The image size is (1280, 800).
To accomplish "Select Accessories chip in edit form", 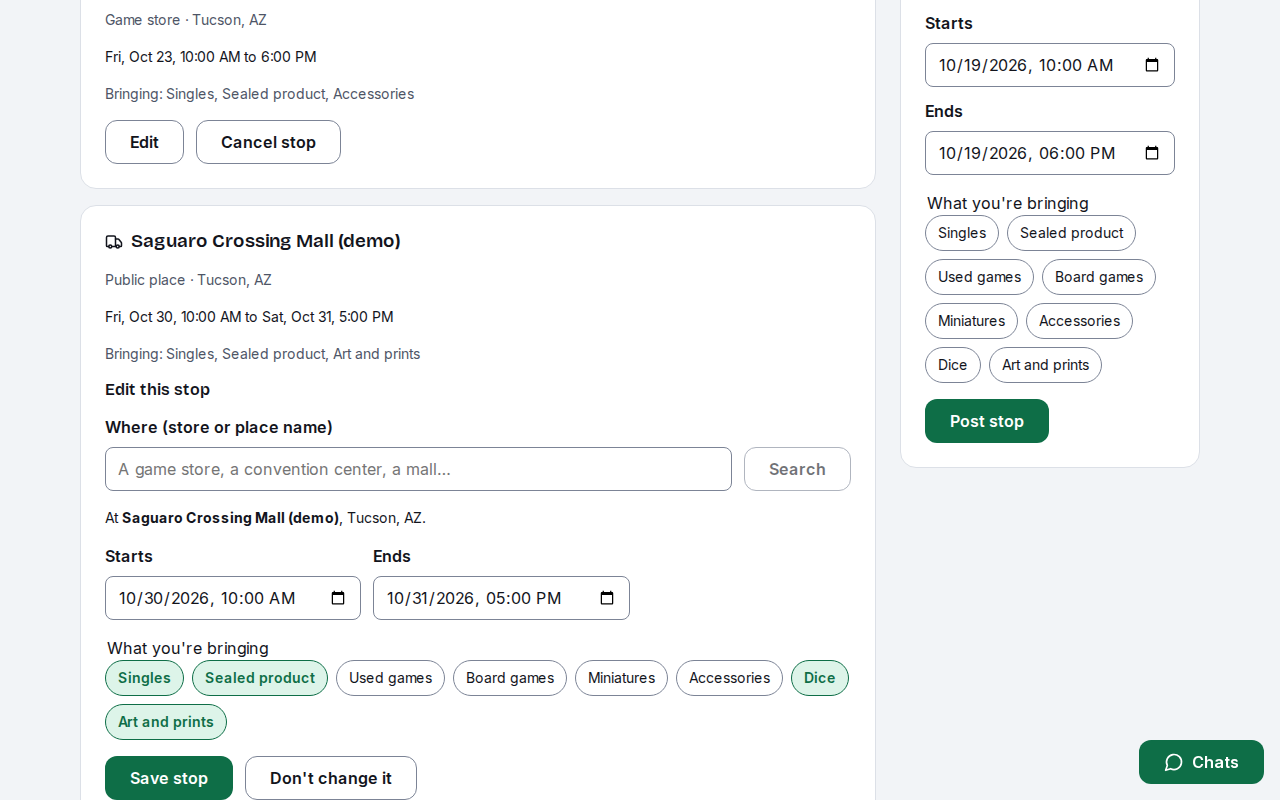I will tap(729, 678).
